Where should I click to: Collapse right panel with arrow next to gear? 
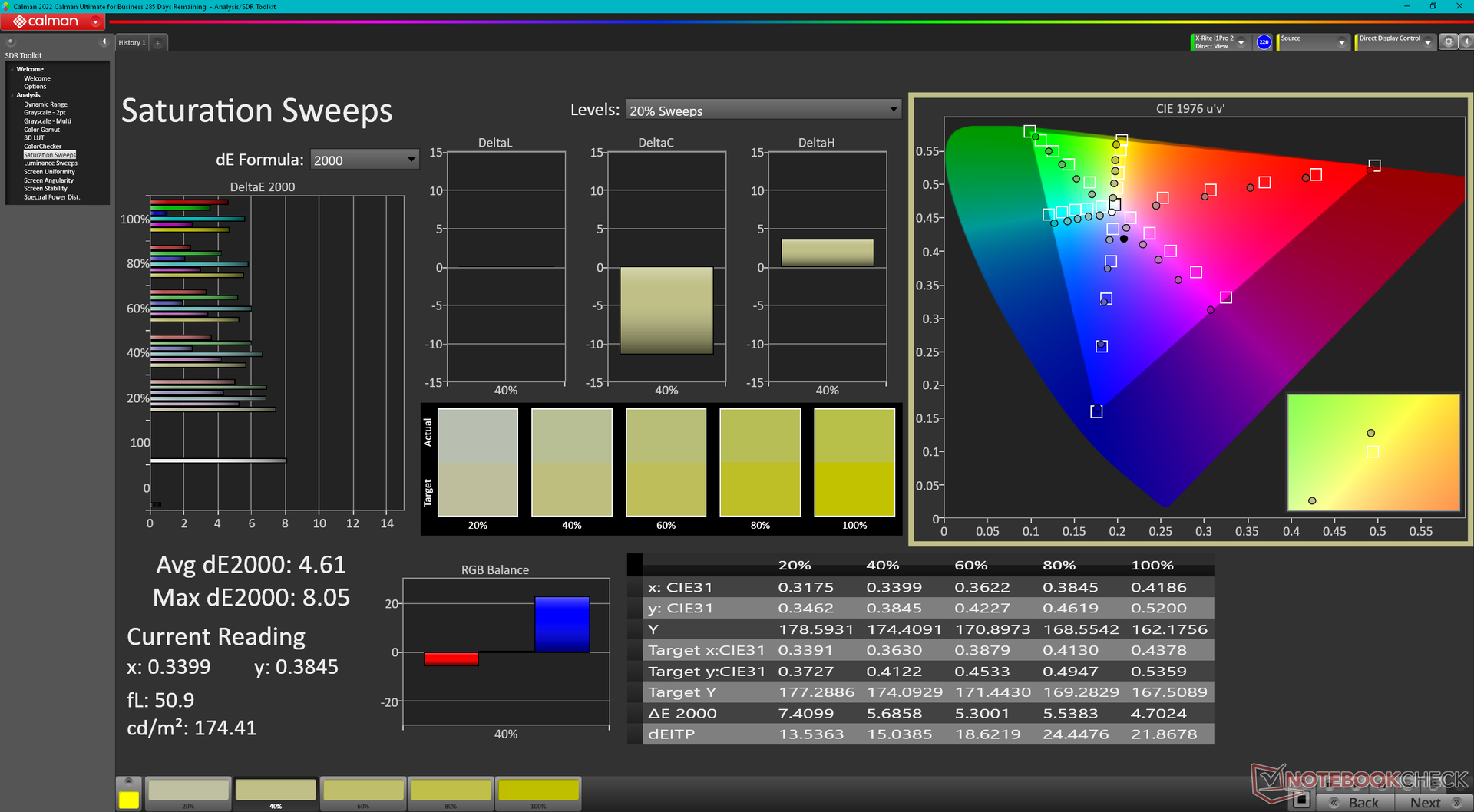click(x=1466, y=42)
